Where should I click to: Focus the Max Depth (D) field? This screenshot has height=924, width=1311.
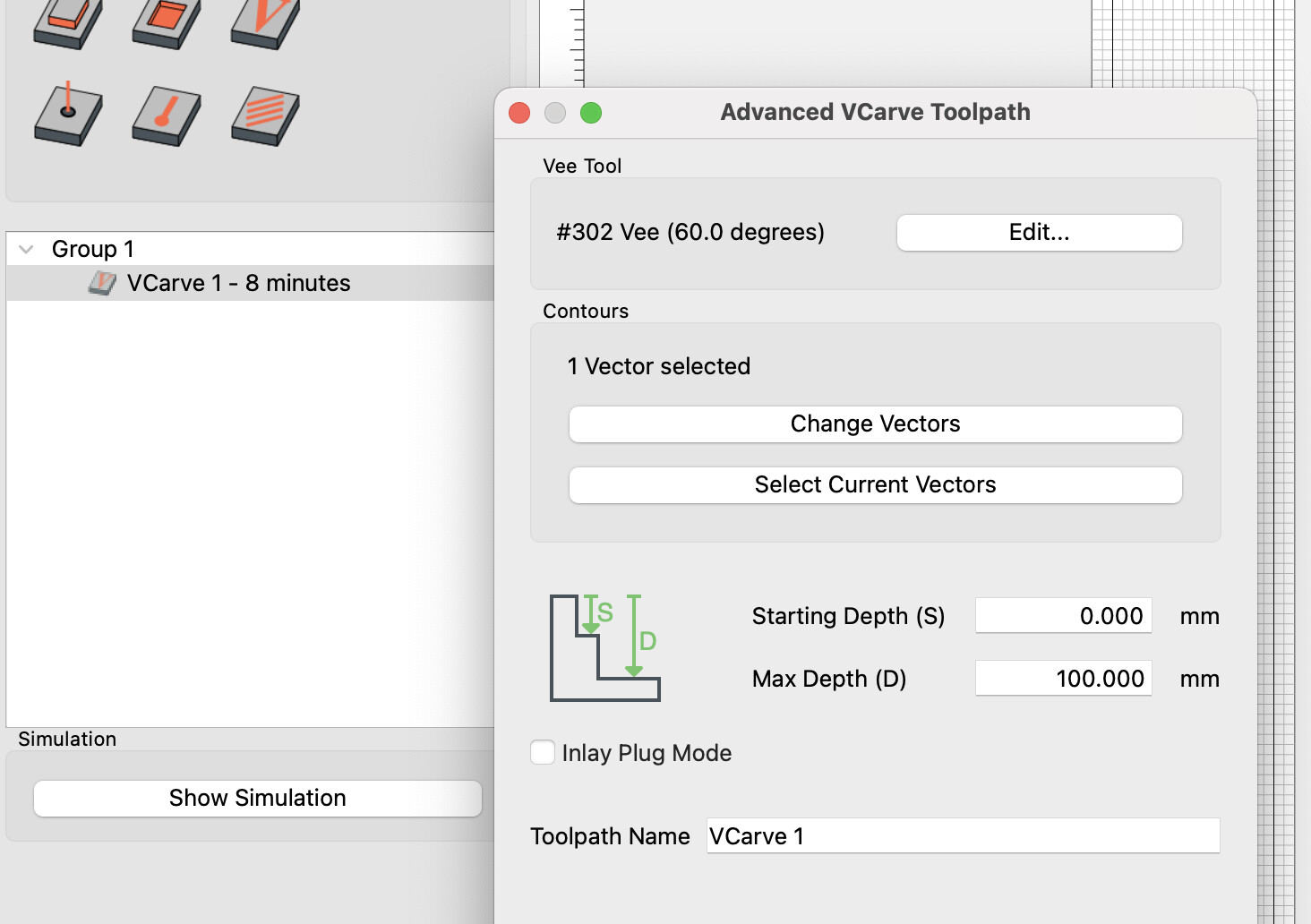[1064, 679]
